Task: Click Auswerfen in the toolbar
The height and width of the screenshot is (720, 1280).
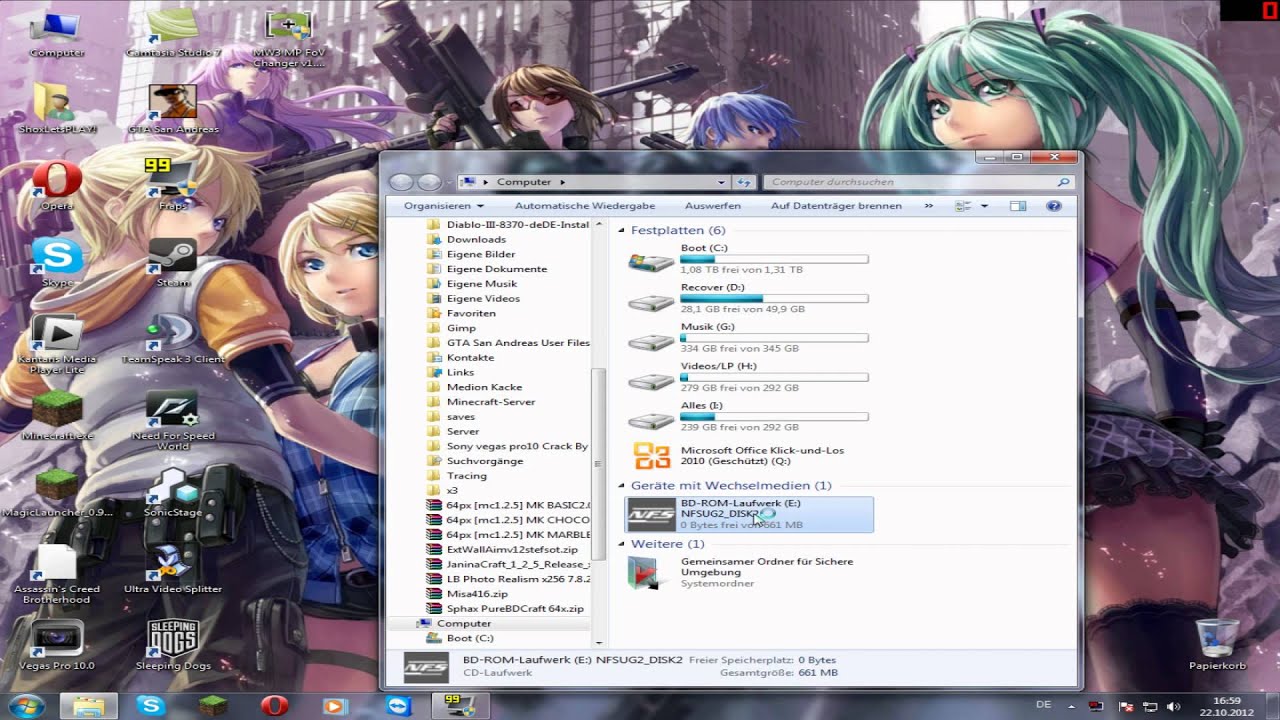Action: pos(713,206)
